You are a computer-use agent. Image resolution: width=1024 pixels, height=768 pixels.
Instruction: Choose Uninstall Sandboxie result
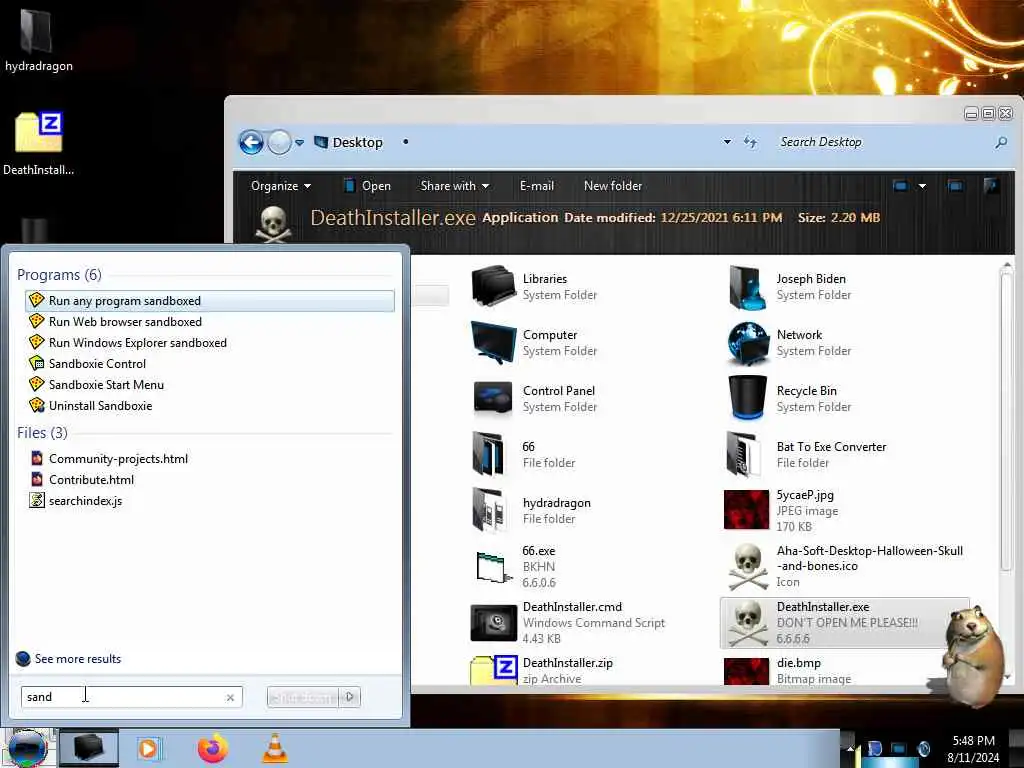[210, 405]
